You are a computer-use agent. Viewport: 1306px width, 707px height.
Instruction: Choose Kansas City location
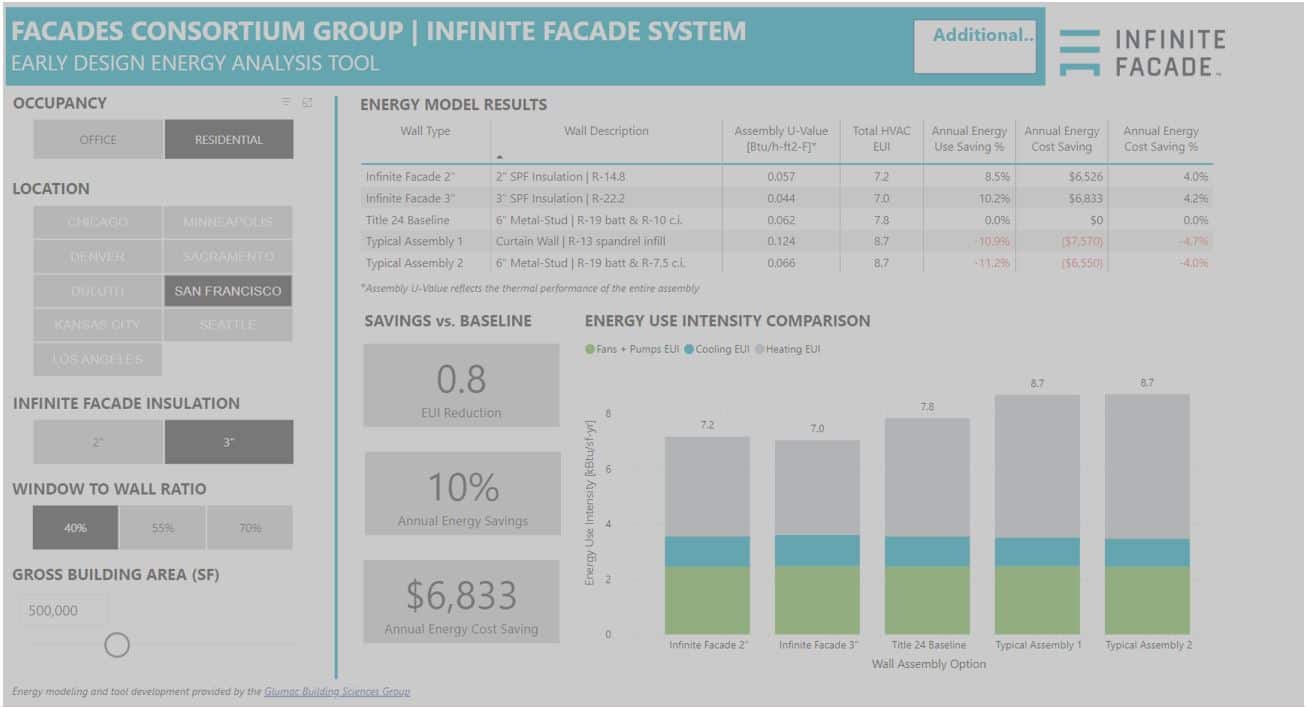pos(98,325)
